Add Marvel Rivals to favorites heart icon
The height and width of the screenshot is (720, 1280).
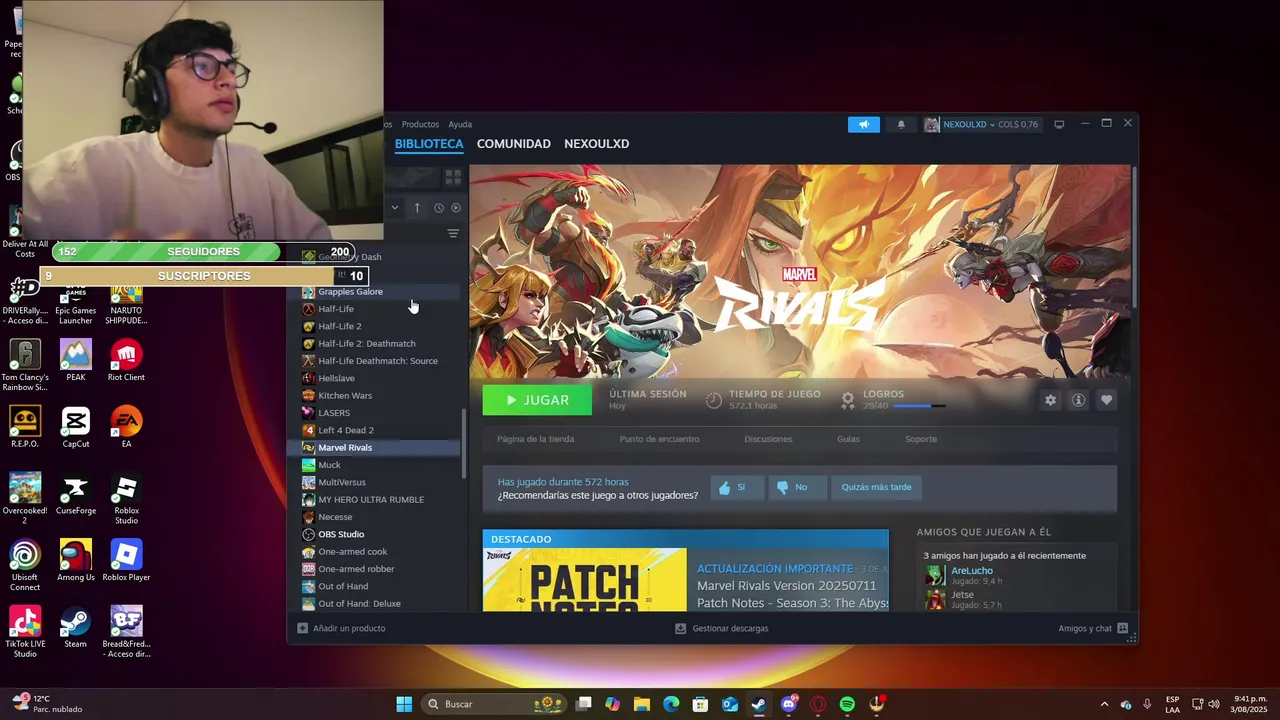point(1106,400)
